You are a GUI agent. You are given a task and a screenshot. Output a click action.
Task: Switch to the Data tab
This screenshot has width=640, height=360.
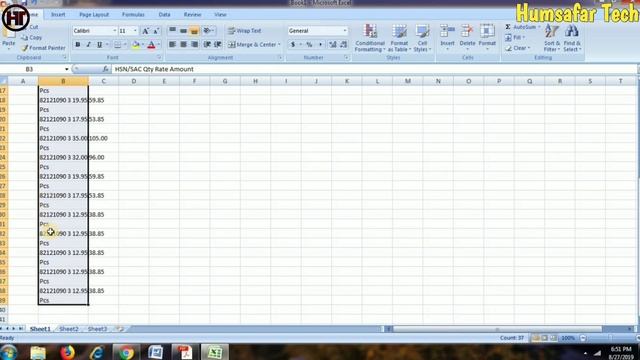[164, 15]
